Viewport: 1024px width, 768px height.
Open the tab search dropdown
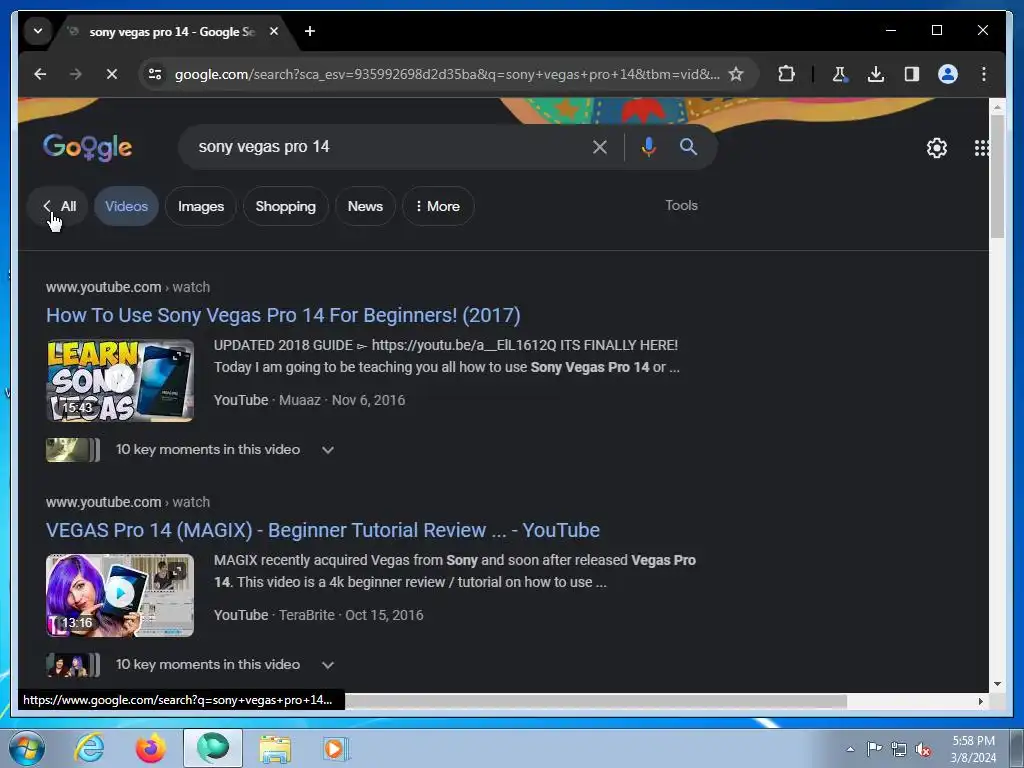(x=38, y=31)
